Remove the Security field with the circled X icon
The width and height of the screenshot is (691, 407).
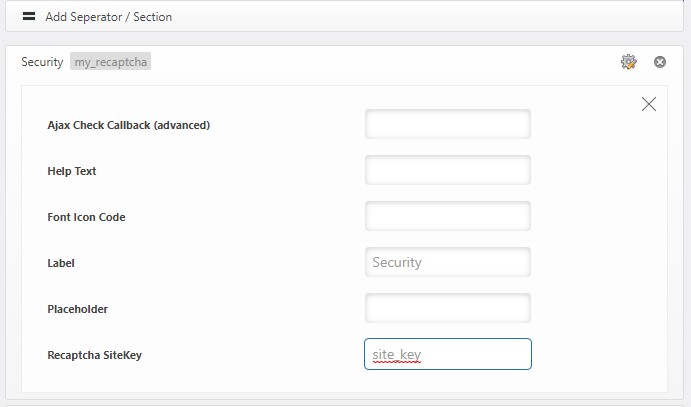click(x=660, y=62)
